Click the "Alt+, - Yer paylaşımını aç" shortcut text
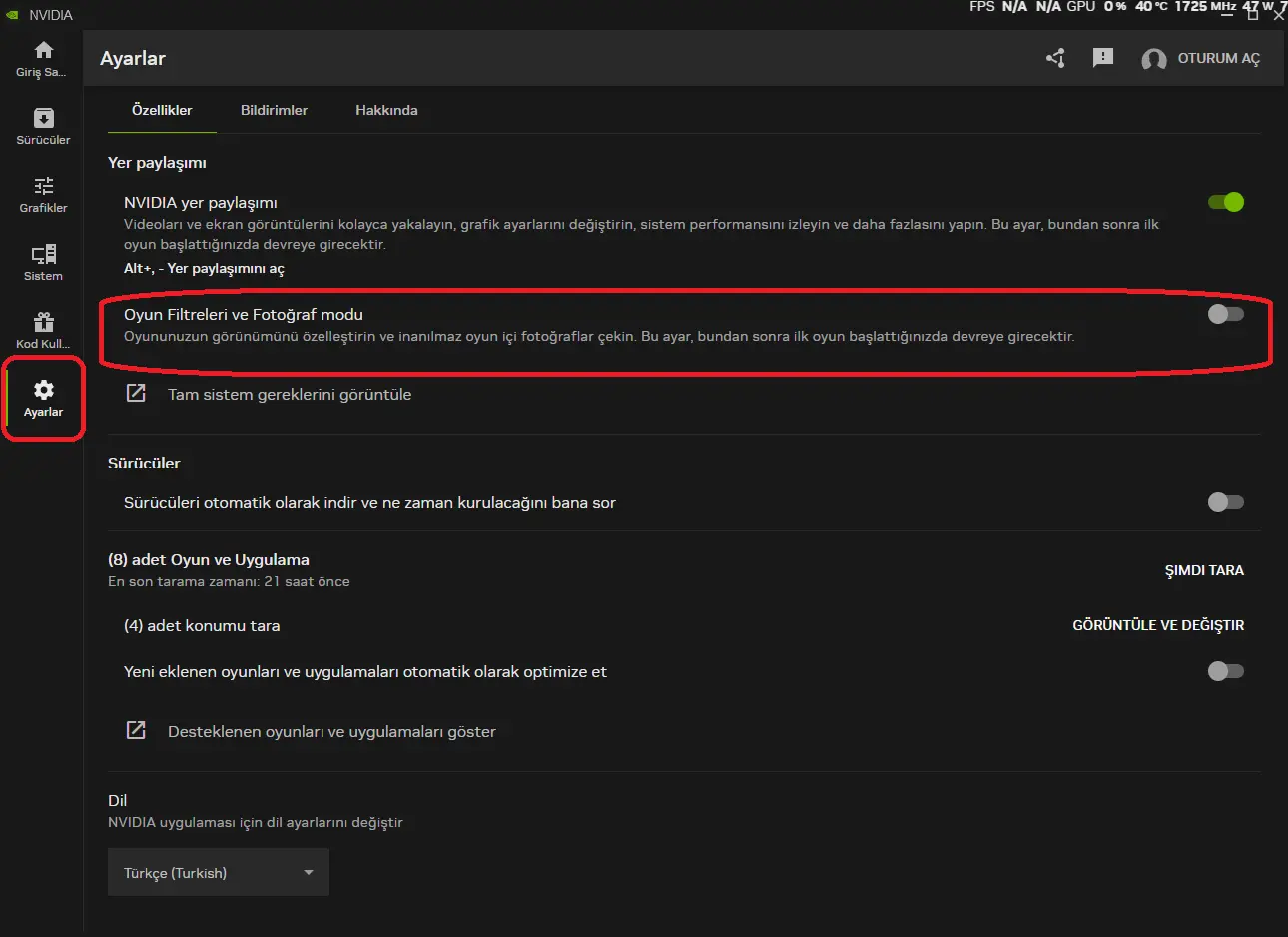 point(204,268)
